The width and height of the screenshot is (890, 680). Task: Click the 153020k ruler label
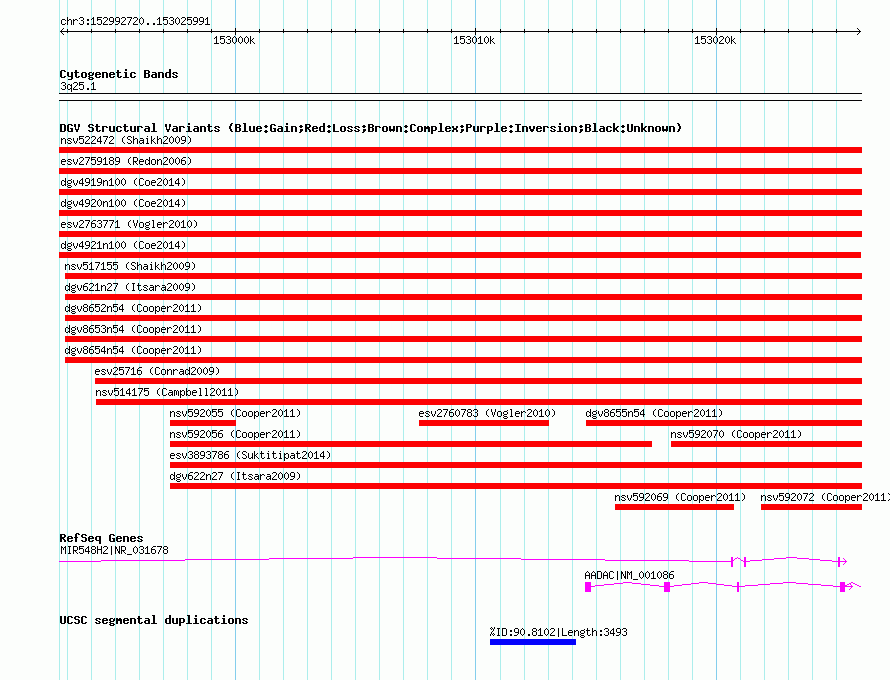(x=715, y=40)
